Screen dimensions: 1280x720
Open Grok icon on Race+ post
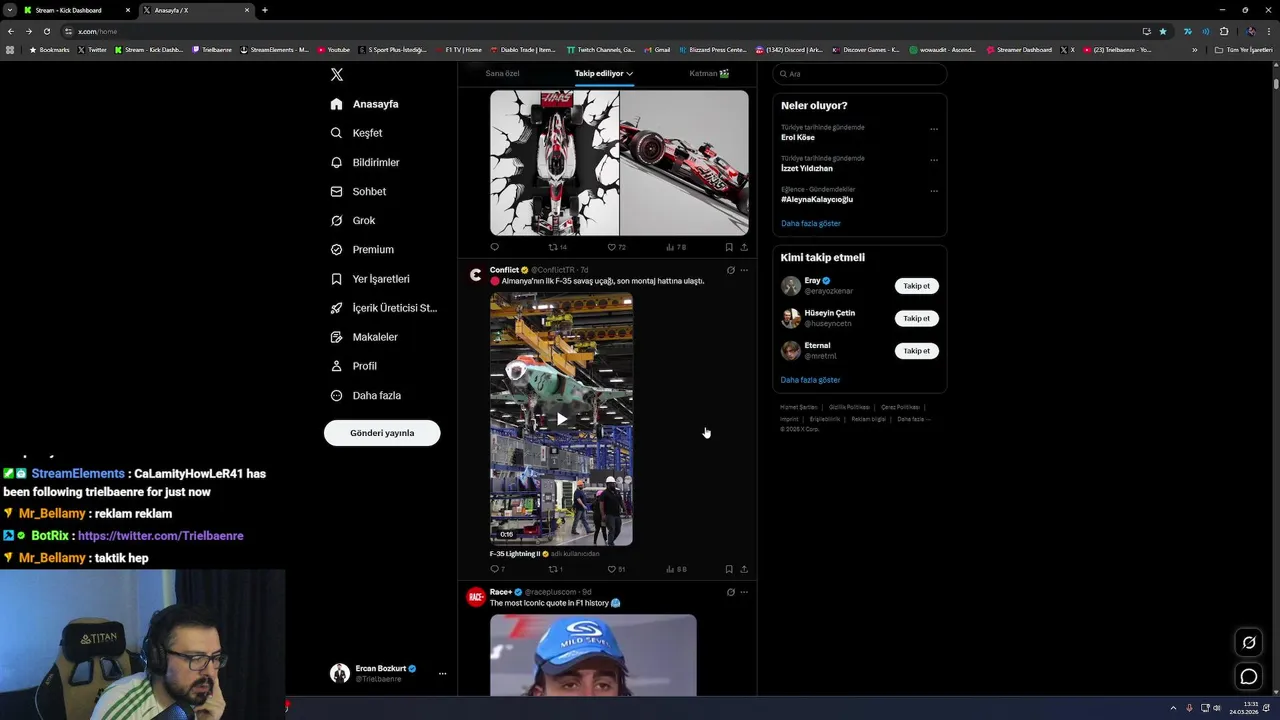[x=730, y=592]
